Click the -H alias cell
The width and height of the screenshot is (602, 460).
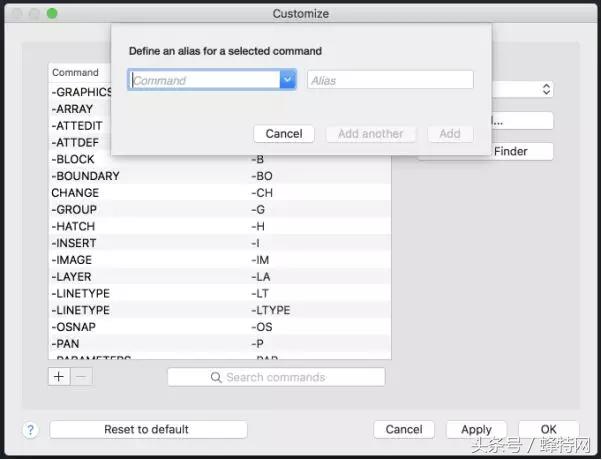258,227
